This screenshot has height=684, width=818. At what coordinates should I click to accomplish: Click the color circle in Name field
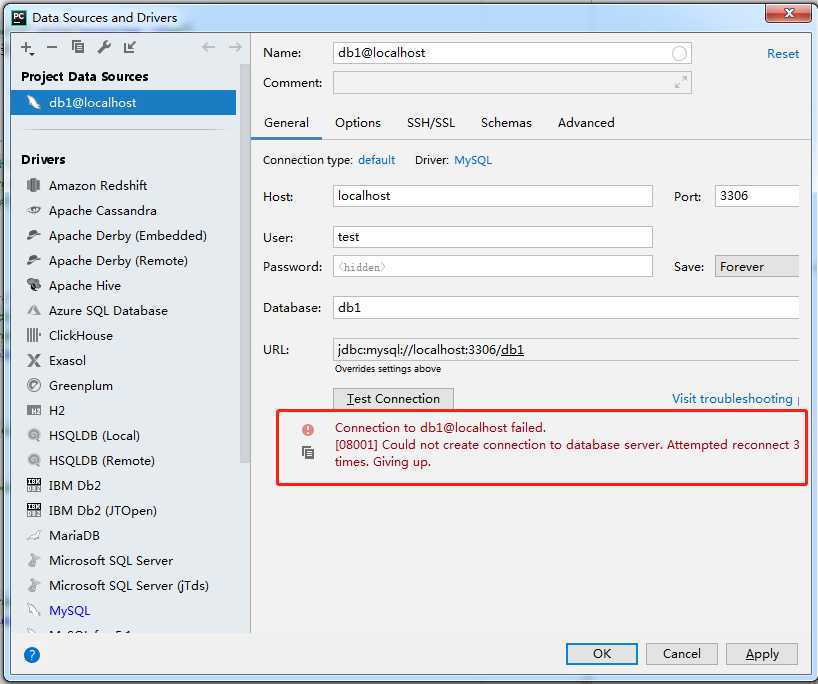[679, 53]
